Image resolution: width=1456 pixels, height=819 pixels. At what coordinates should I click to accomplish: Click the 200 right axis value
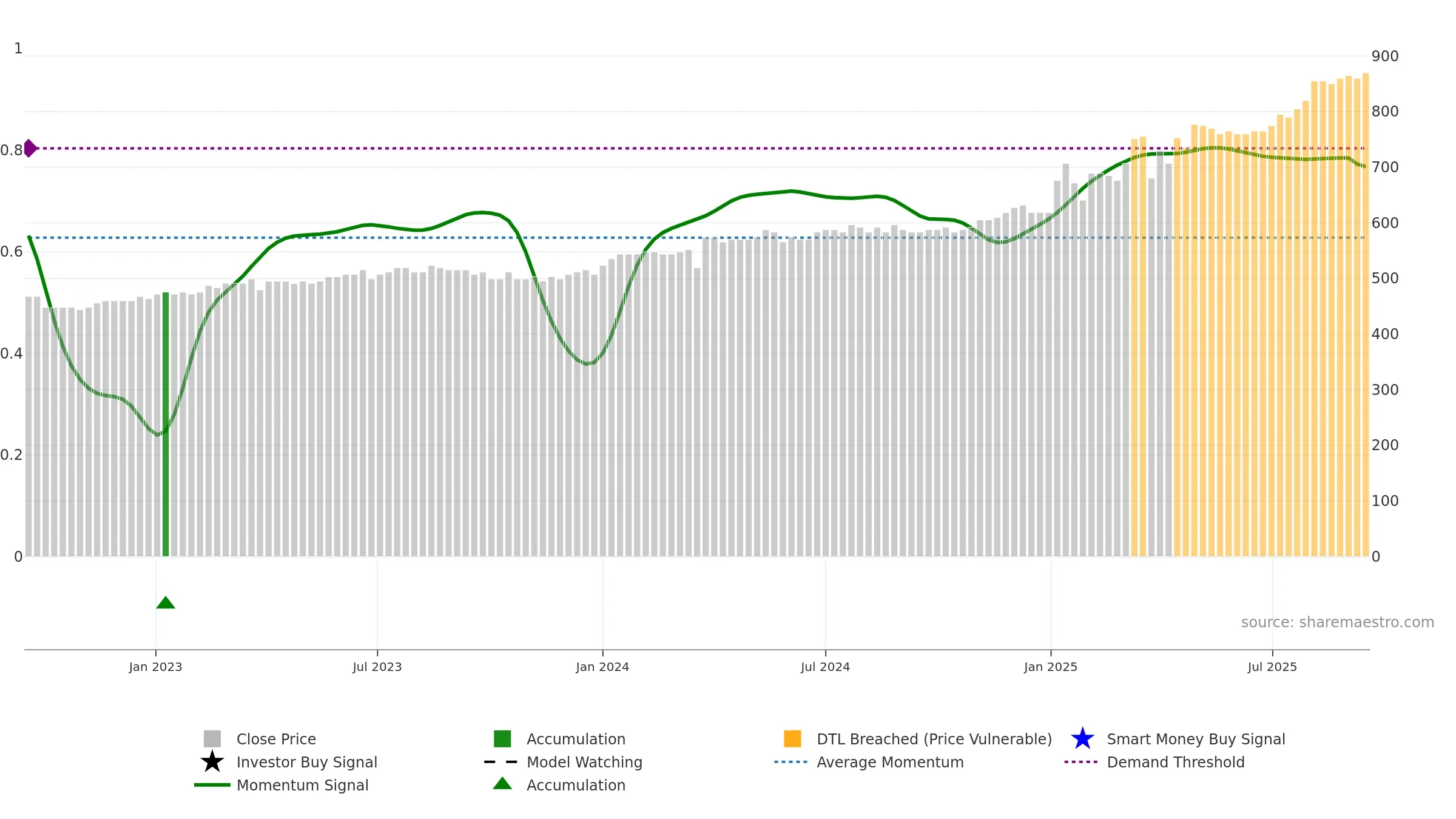[1385, 445]
